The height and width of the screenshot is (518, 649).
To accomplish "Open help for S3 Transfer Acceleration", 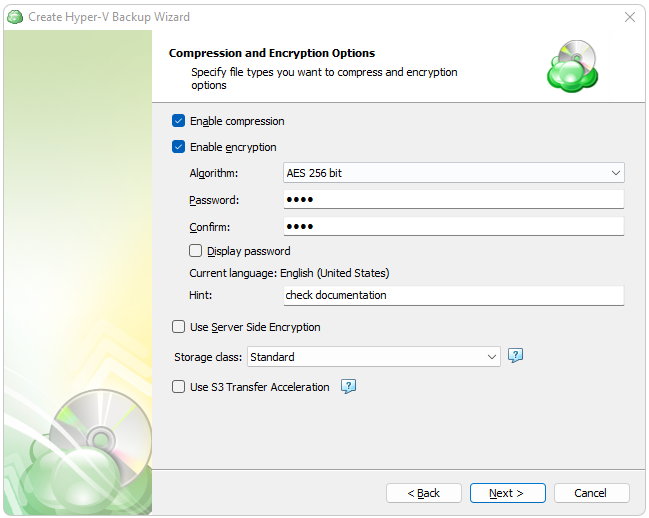I will [349, 387].
